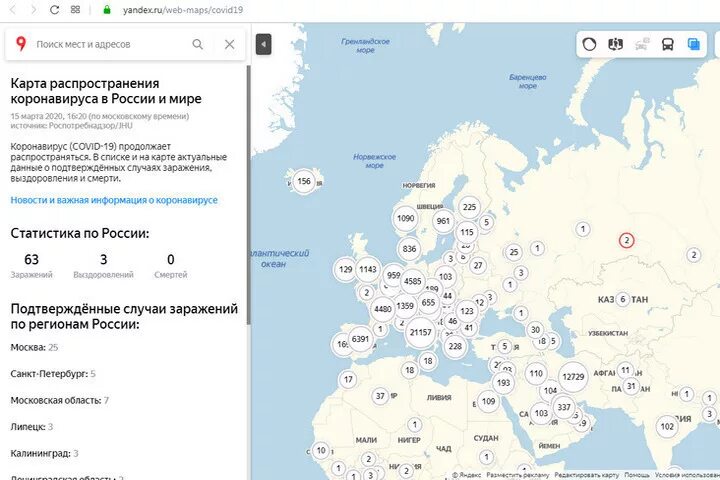This screenshot has height=480, width=720.
Task: Click the side panel vertical scrollbar
Action: click(x=249, y=195)
